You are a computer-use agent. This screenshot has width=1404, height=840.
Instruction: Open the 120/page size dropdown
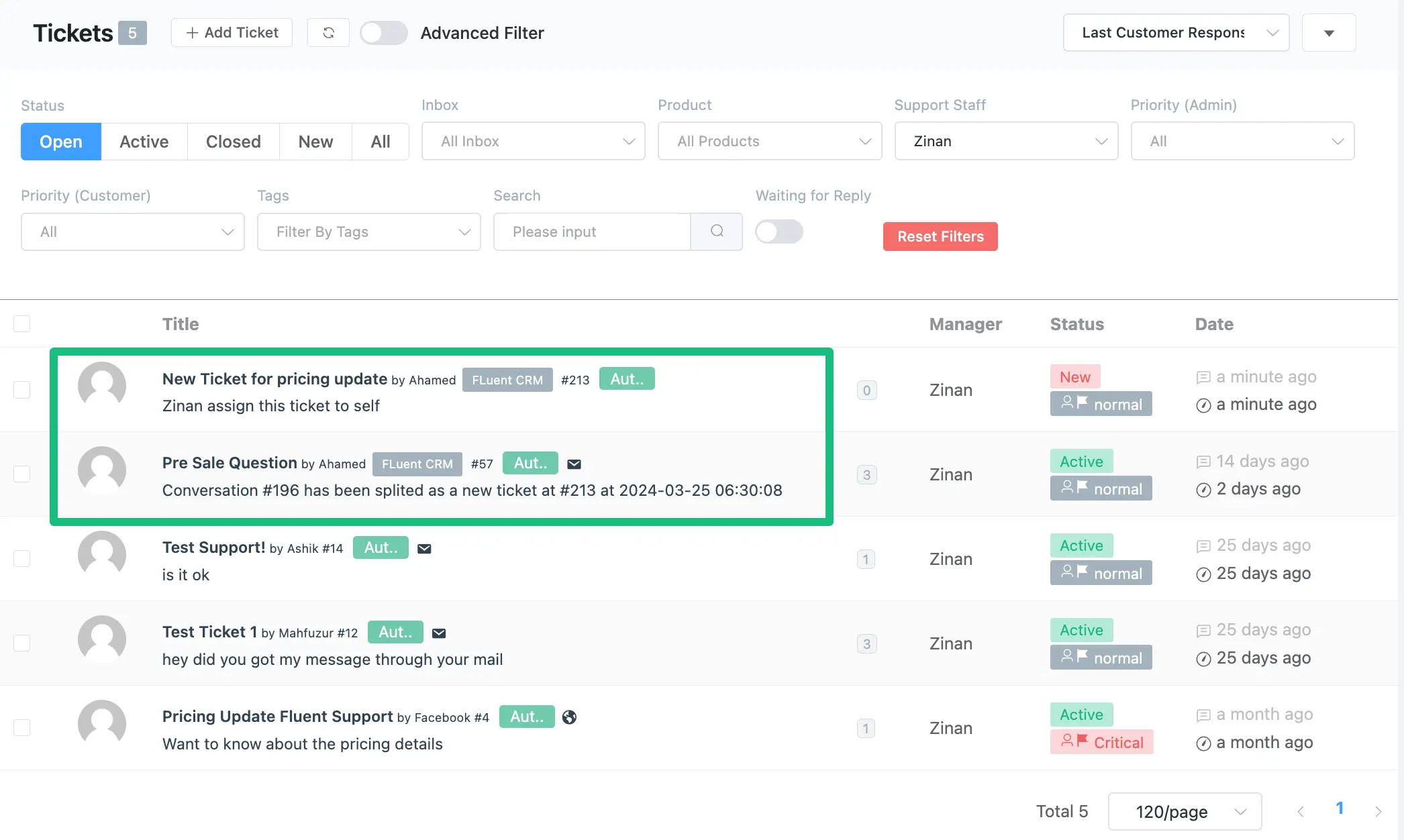coord(1185,811)
